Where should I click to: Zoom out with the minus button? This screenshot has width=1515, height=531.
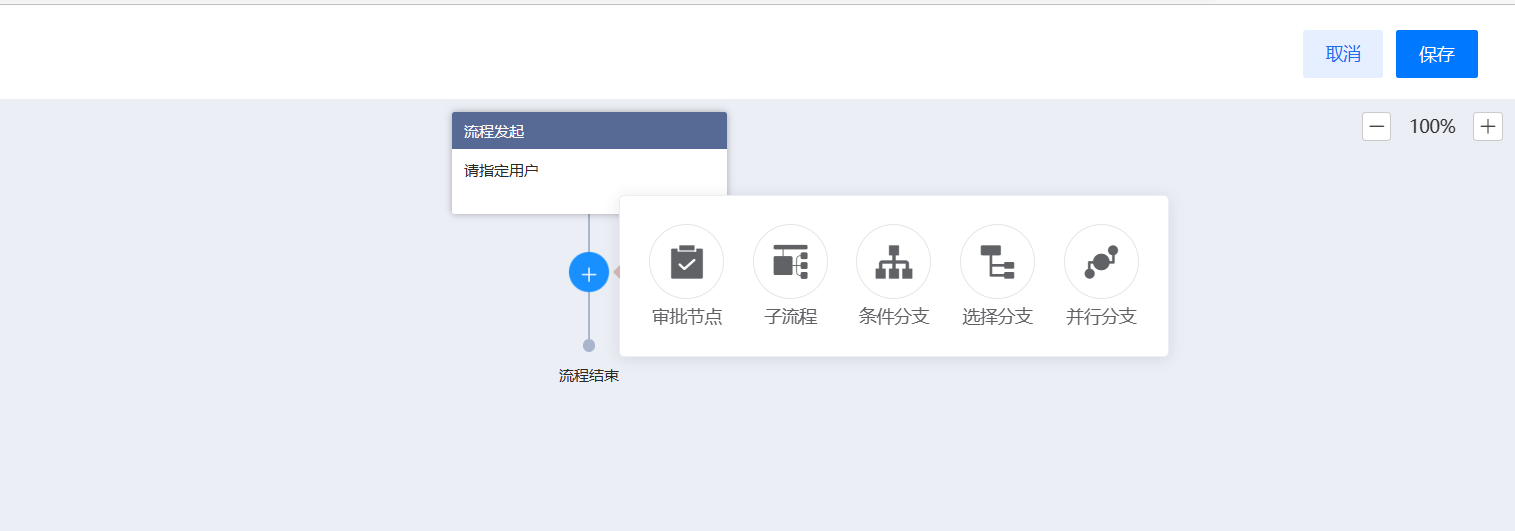point(1377,127)
